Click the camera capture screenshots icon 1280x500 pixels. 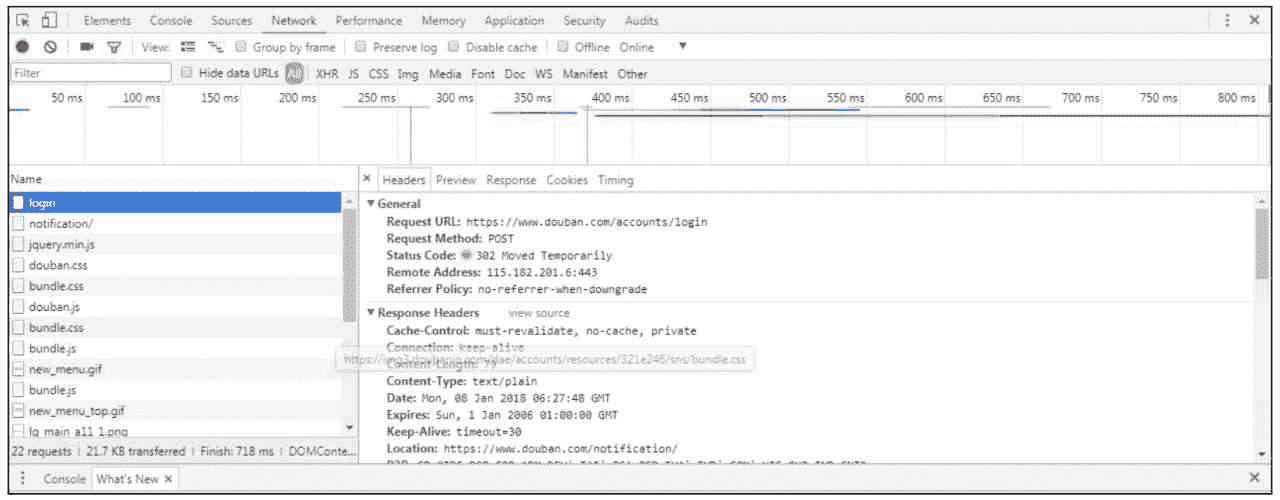[87, 47]
